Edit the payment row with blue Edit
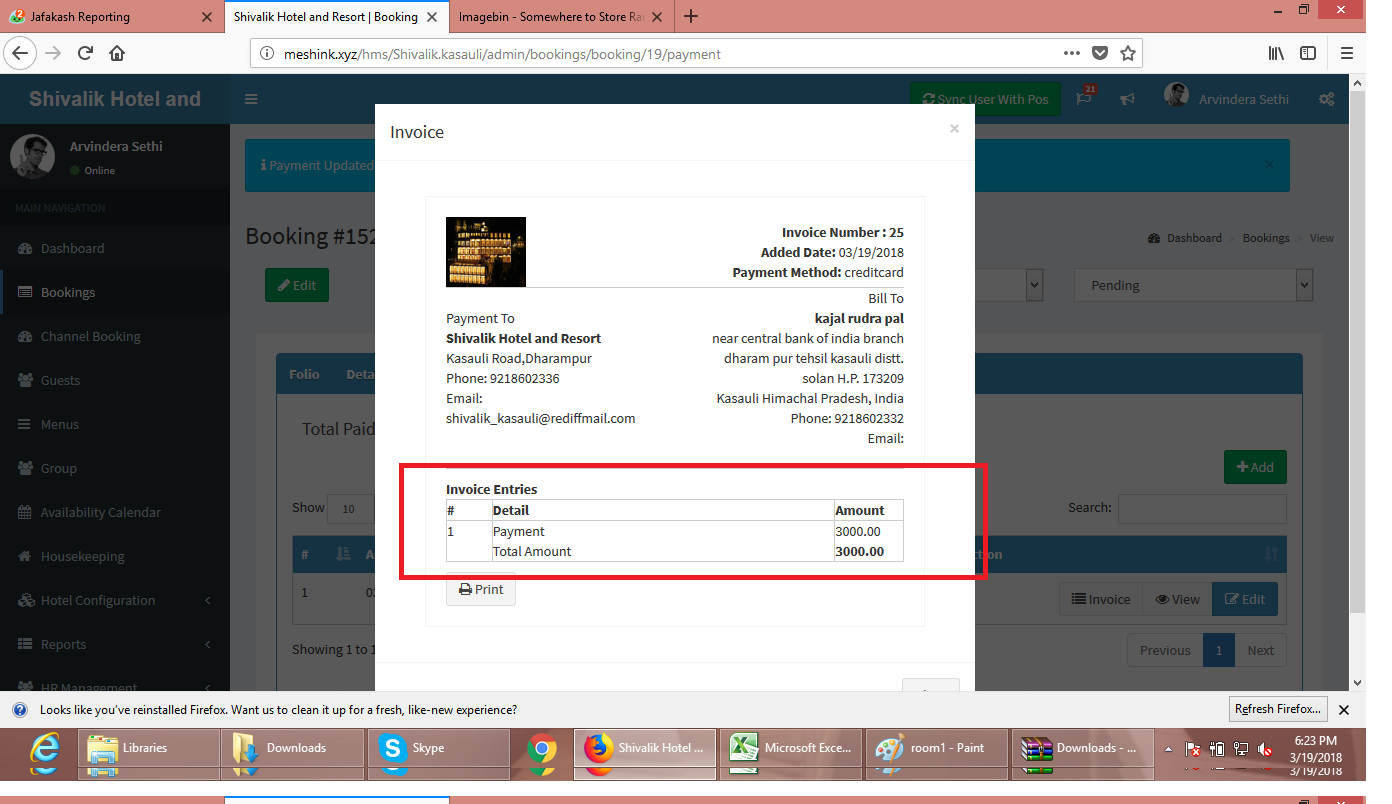Image resolution: width=1392 pixels, height=804 pixels. [1245, 599]
